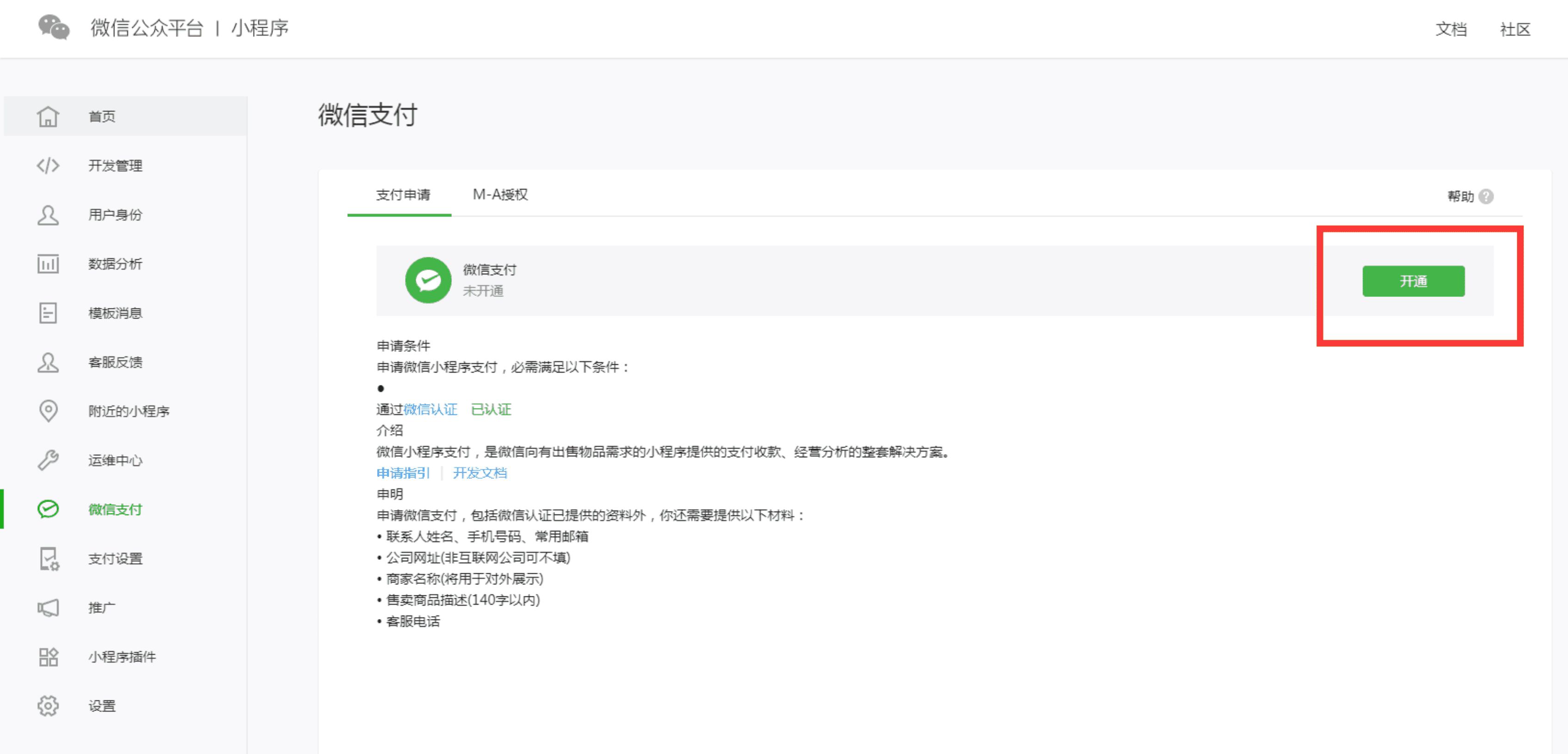Click the 申请条件 heading text
The width and height of the screenshot is (1568, 754).
pyautogui.click(x=403, y=346)
